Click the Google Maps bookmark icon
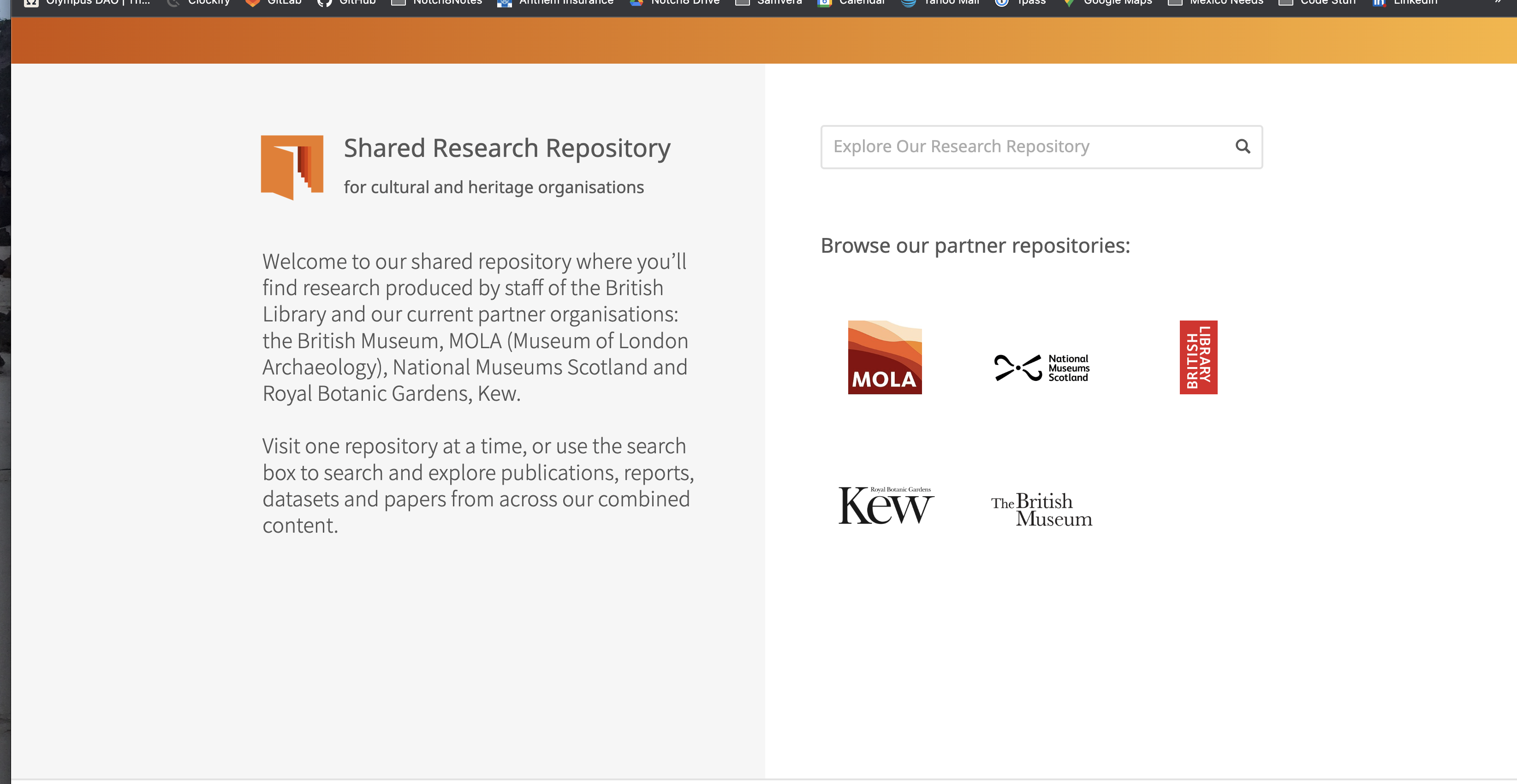 (x=1069, y=3)
